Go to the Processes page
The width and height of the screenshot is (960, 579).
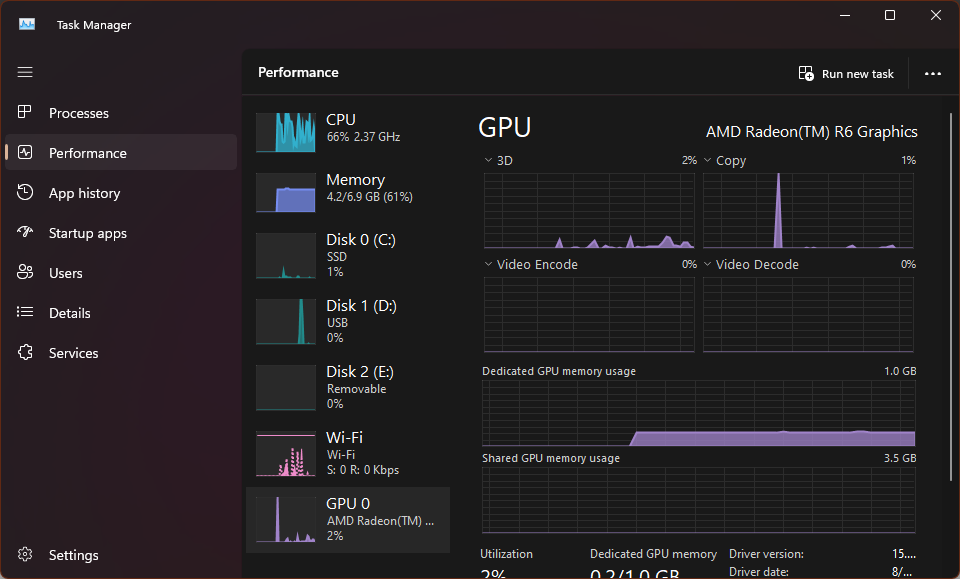[x=121, y=113]
